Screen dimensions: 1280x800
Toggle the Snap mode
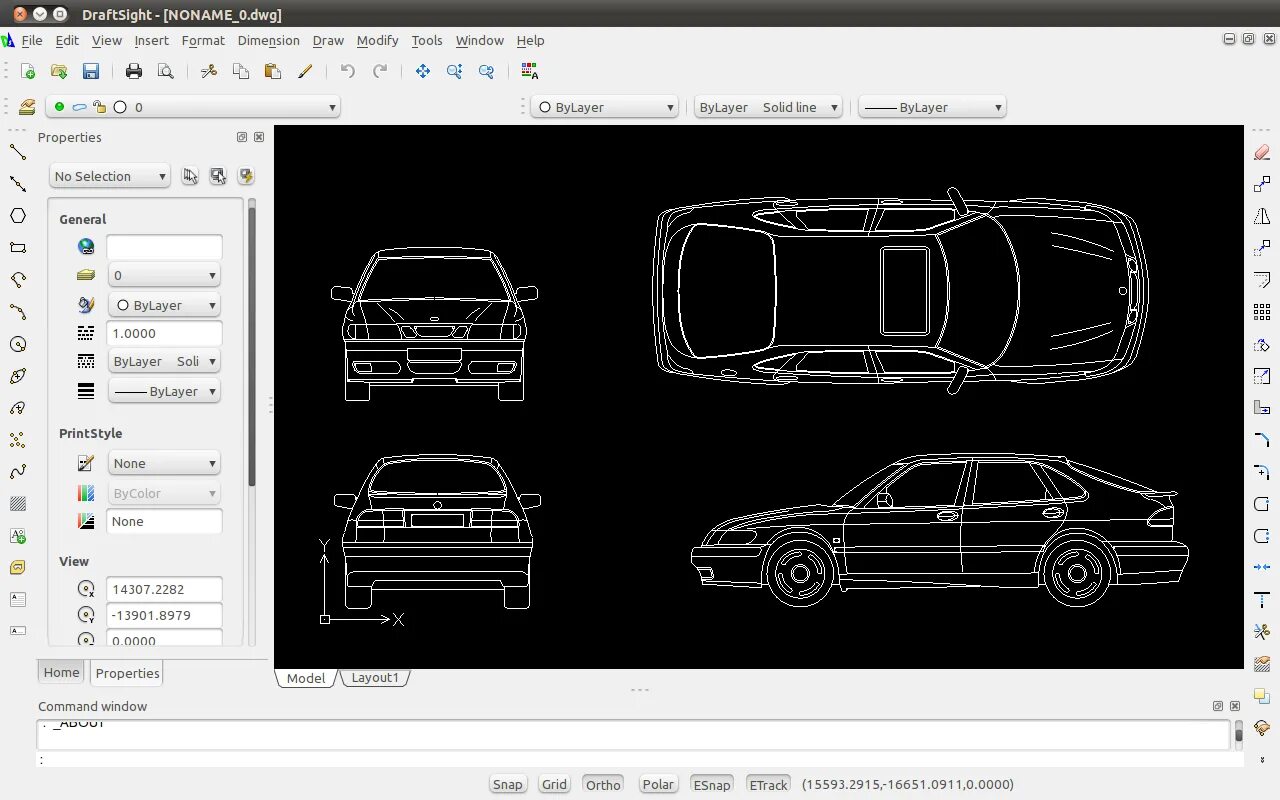click(x=507, y=784)
